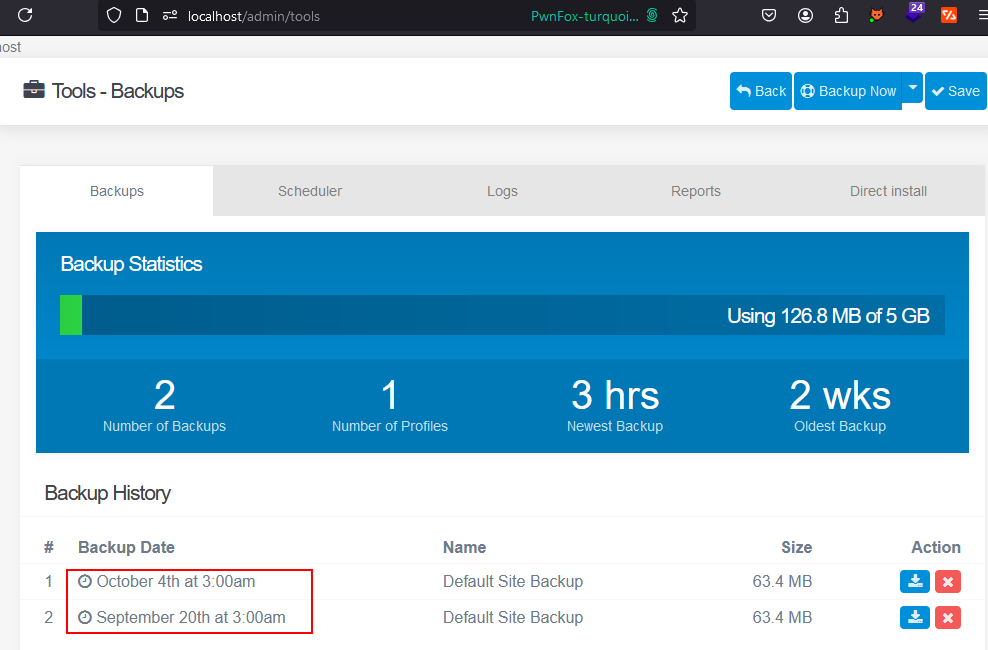
Task: Click the "October 4th at 3:00am" date
Action: (x=176, y=581)
